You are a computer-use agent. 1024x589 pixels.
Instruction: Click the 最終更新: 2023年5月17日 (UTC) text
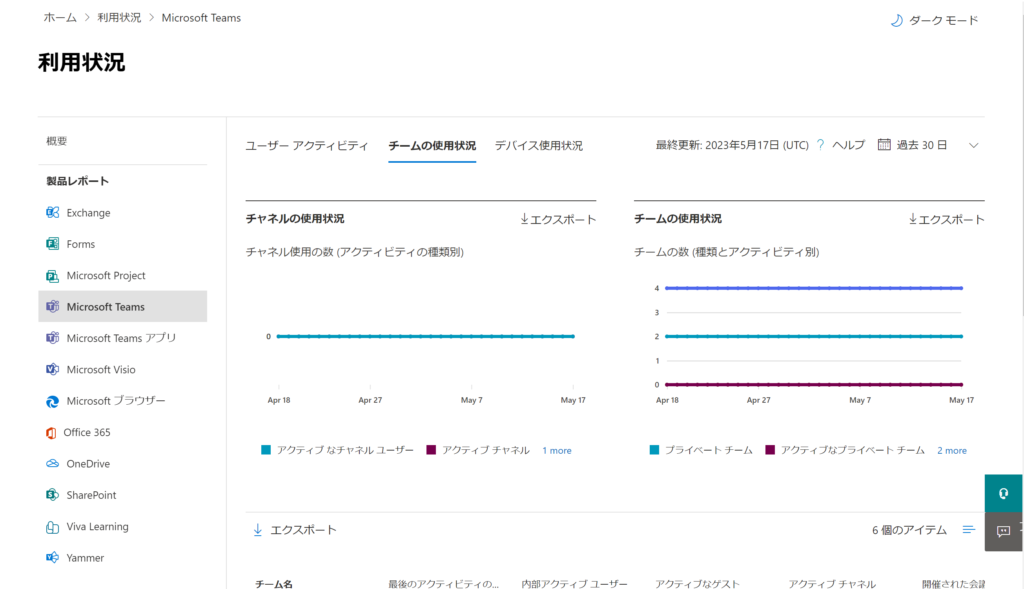(732, 145)
